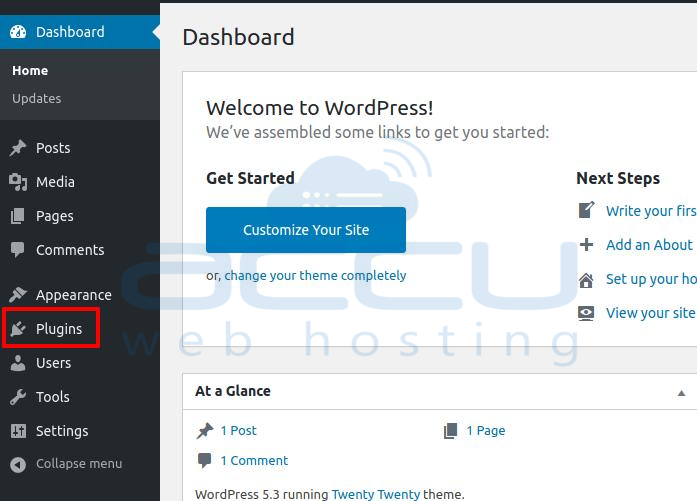Click the comment bubble icon next to 1 Comment

pos(204,461)
